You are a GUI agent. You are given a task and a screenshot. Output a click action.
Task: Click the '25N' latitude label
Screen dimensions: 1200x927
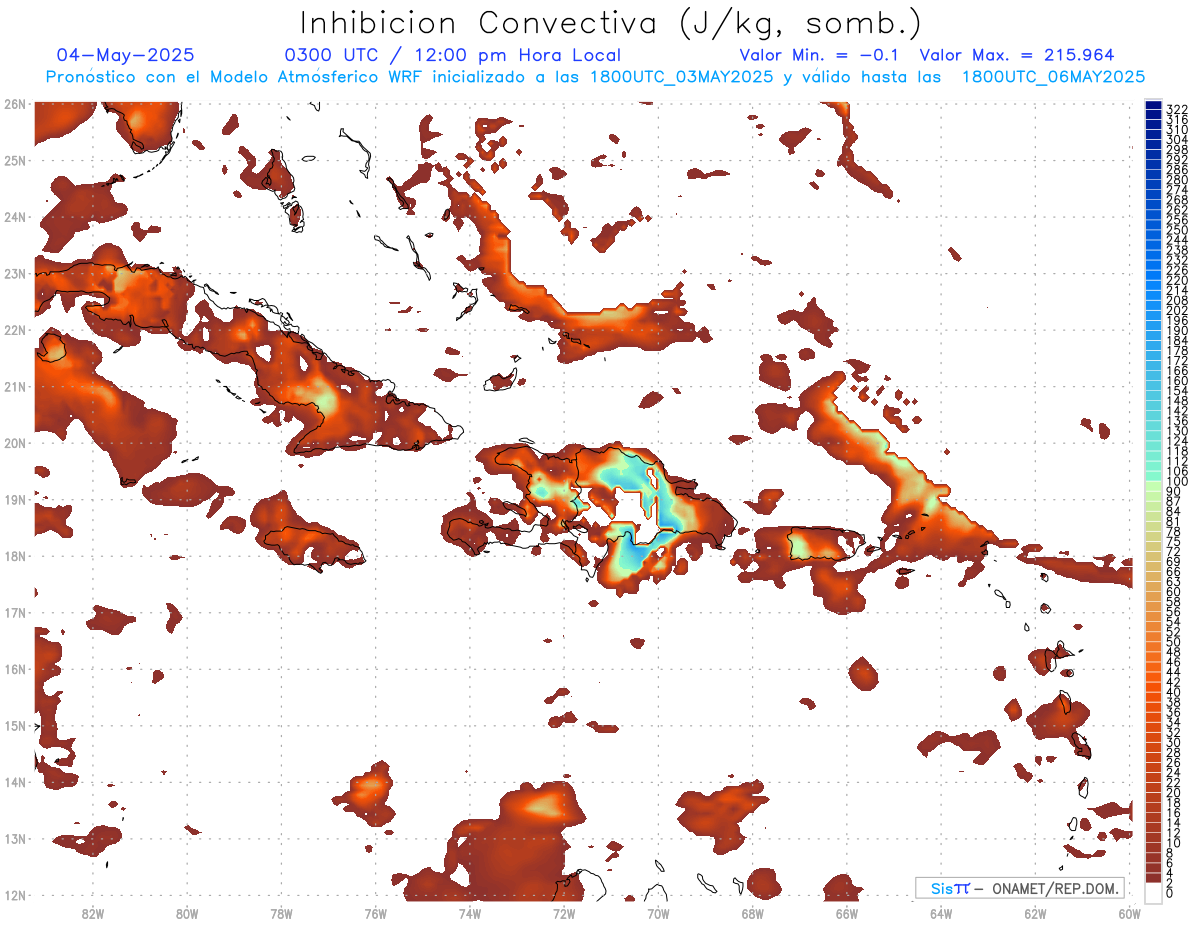(15, 160)
